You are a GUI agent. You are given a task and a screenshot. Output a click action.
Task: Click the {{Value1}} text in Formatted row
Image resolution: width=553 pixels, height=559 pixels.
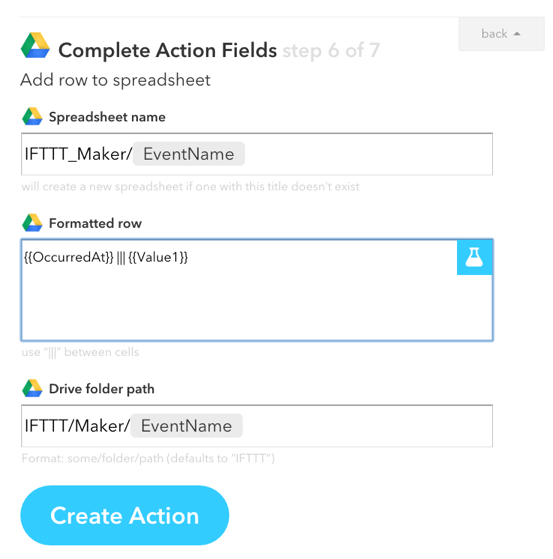point(158,257)
